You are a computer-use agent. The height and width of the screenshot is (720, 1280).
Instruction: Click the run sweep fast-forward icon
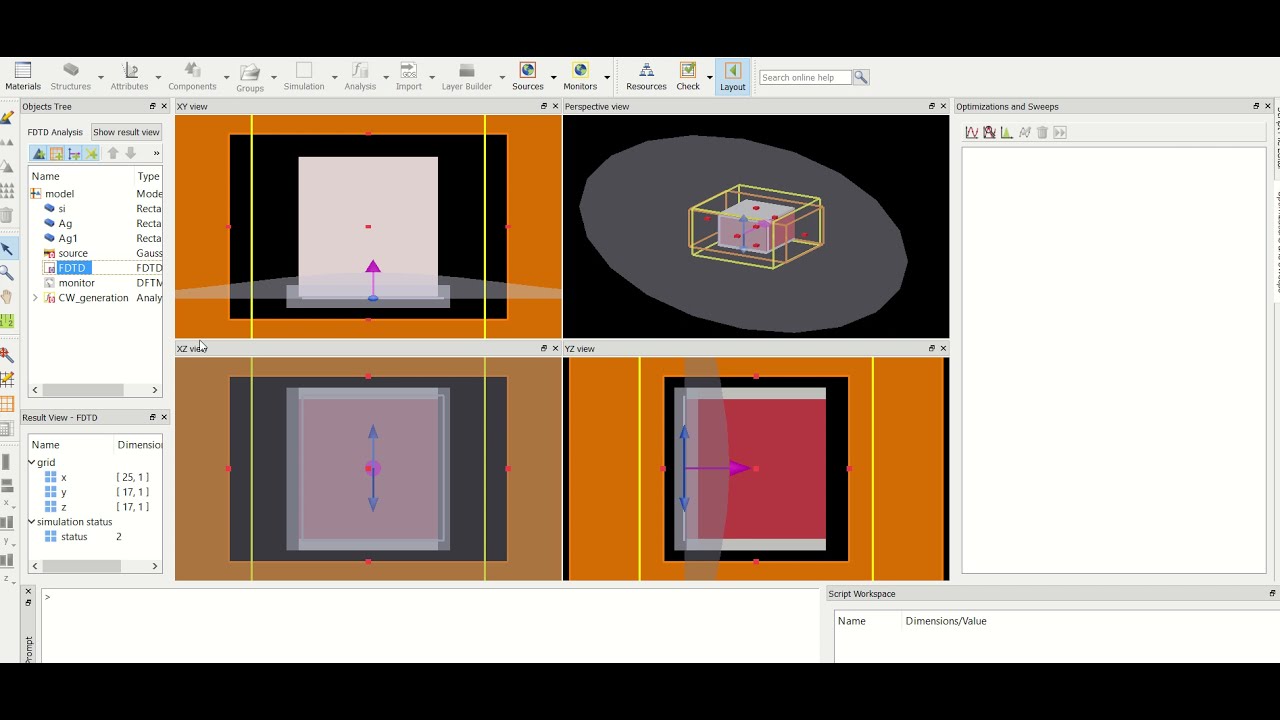[1060, 132]
